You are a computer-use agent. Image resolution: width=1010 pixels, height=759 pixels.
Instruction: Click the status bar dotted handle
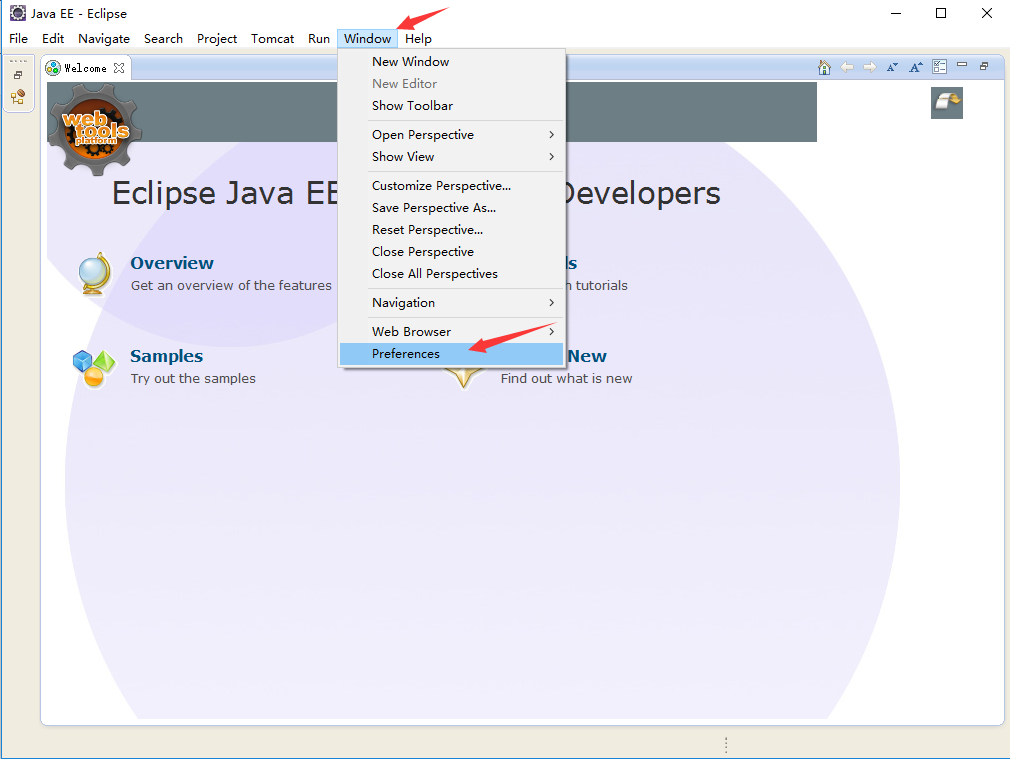(726, 745)
